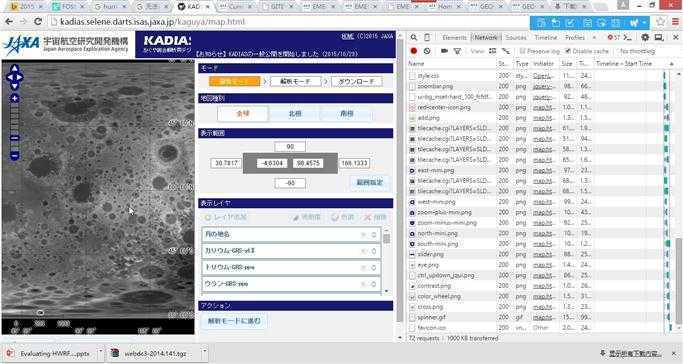Screen dimensions: 683x364
Task: Zoom in with the map plus button
Action: click(14, 98)
